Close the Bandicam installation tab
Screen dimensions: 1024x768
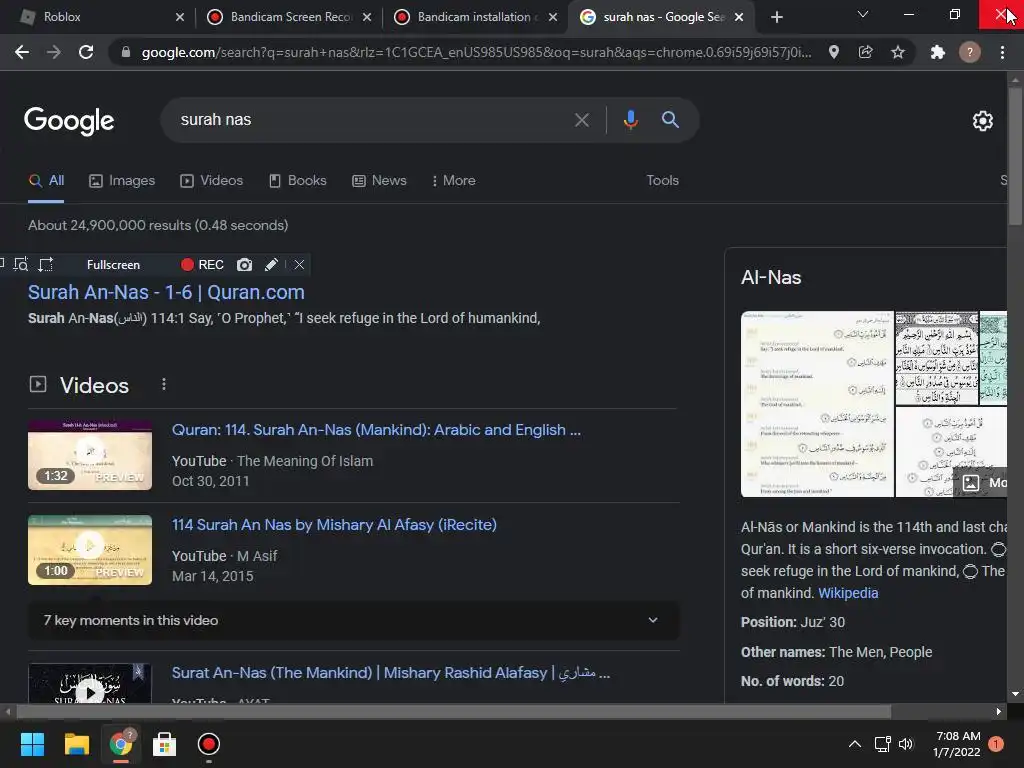553,17
